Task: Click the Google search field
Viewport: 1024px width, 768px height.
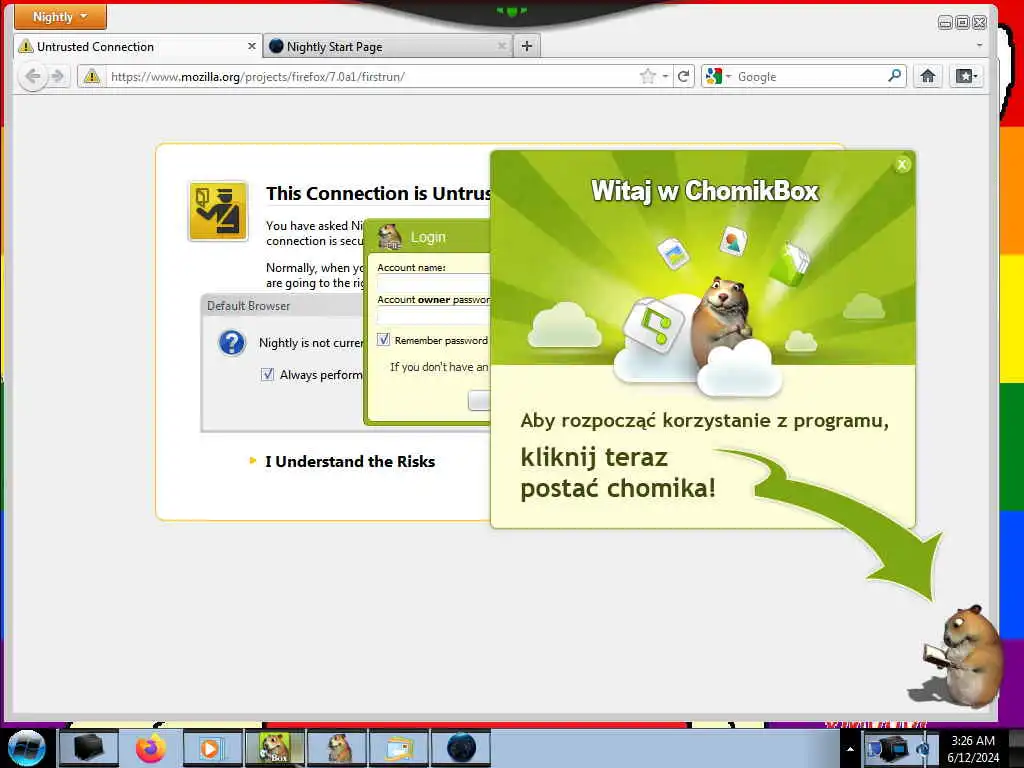Action: tap(810, 76)
